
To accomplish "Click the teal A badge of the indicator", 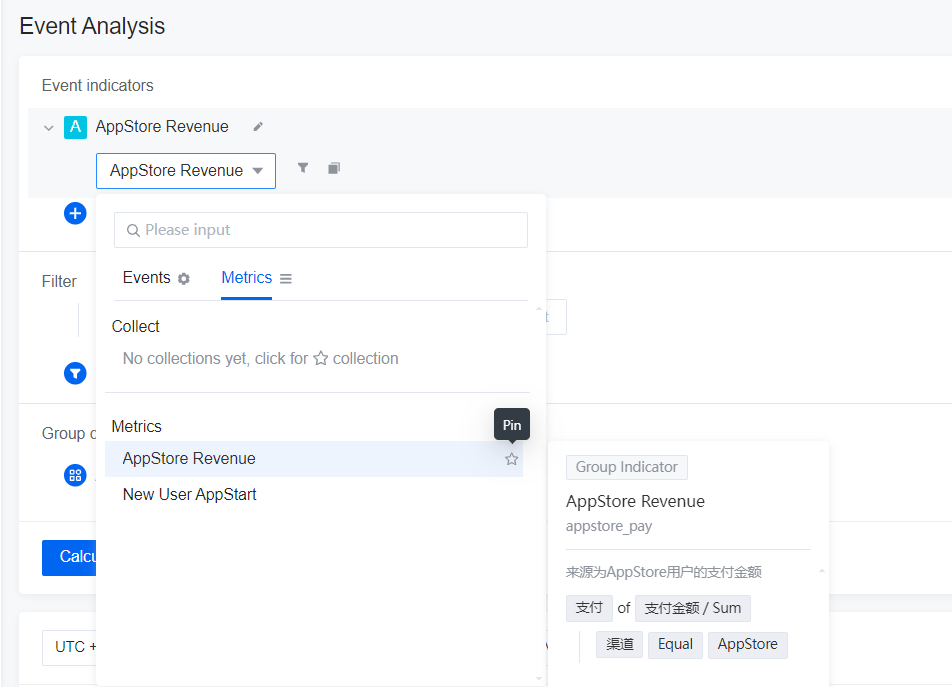I will [75, 127].
